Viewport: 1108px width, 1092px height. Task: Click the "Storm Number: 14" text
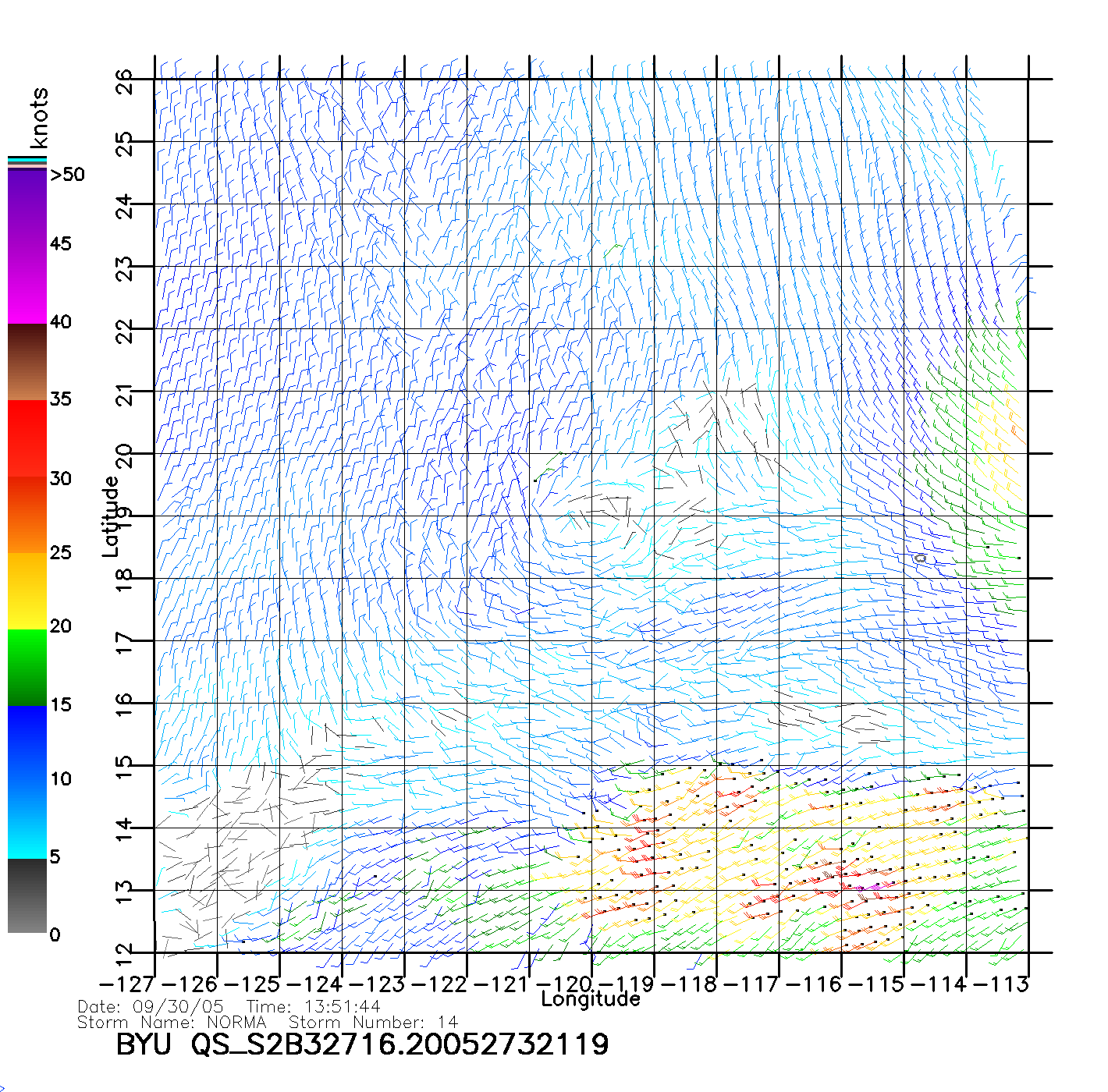[373, 1022]
